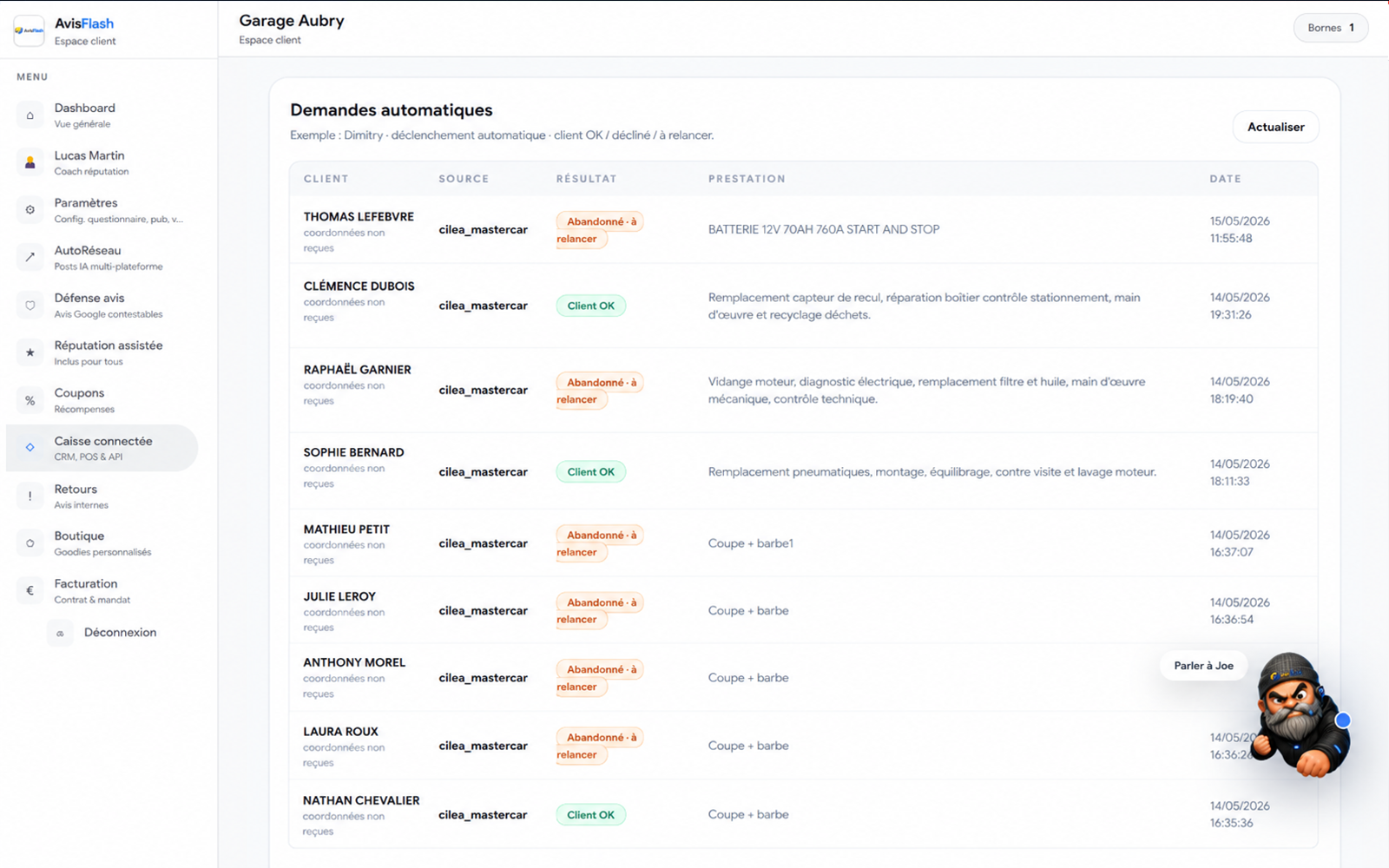Screen dimensions: 1389x868
Task: Open Retours avis internes
Action: [x=102, y=496]
